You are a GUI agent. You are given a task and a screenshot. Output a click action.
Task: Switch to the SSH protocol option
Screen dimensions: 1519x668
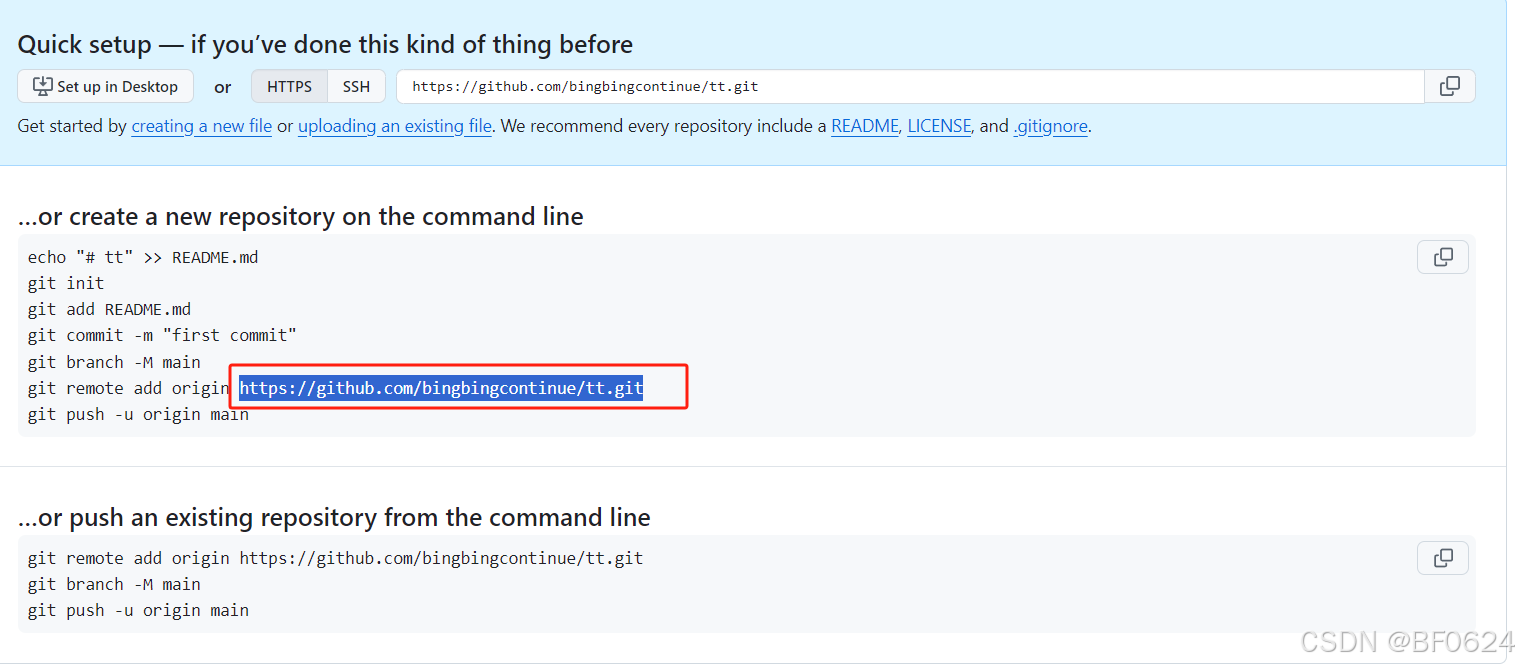coord(356,86)
